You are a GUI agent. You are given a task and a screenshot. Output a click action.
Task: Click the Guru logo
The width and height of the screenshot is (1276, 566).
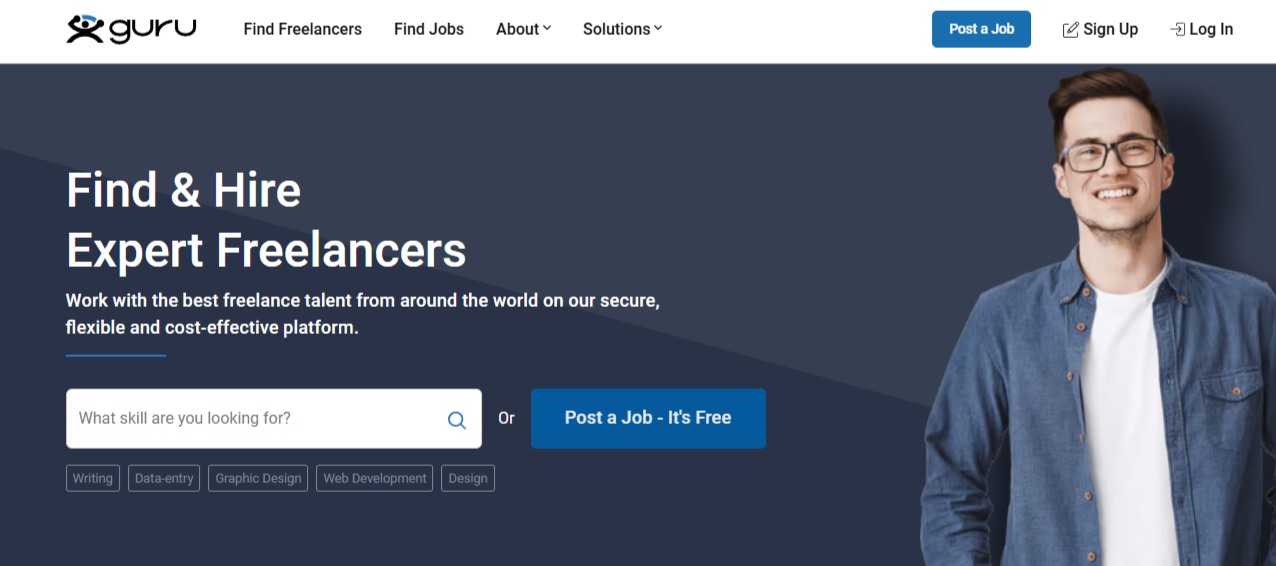(131, 29)
